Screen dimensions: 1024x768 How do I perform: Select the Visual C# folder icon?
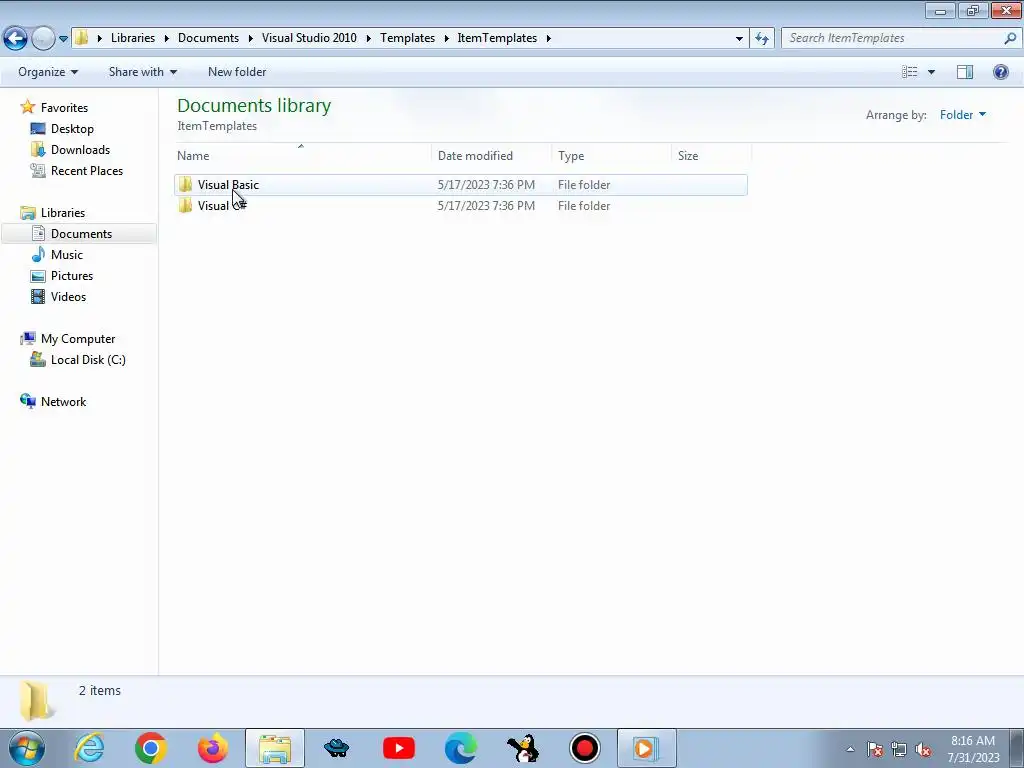[x=185, y=206]
